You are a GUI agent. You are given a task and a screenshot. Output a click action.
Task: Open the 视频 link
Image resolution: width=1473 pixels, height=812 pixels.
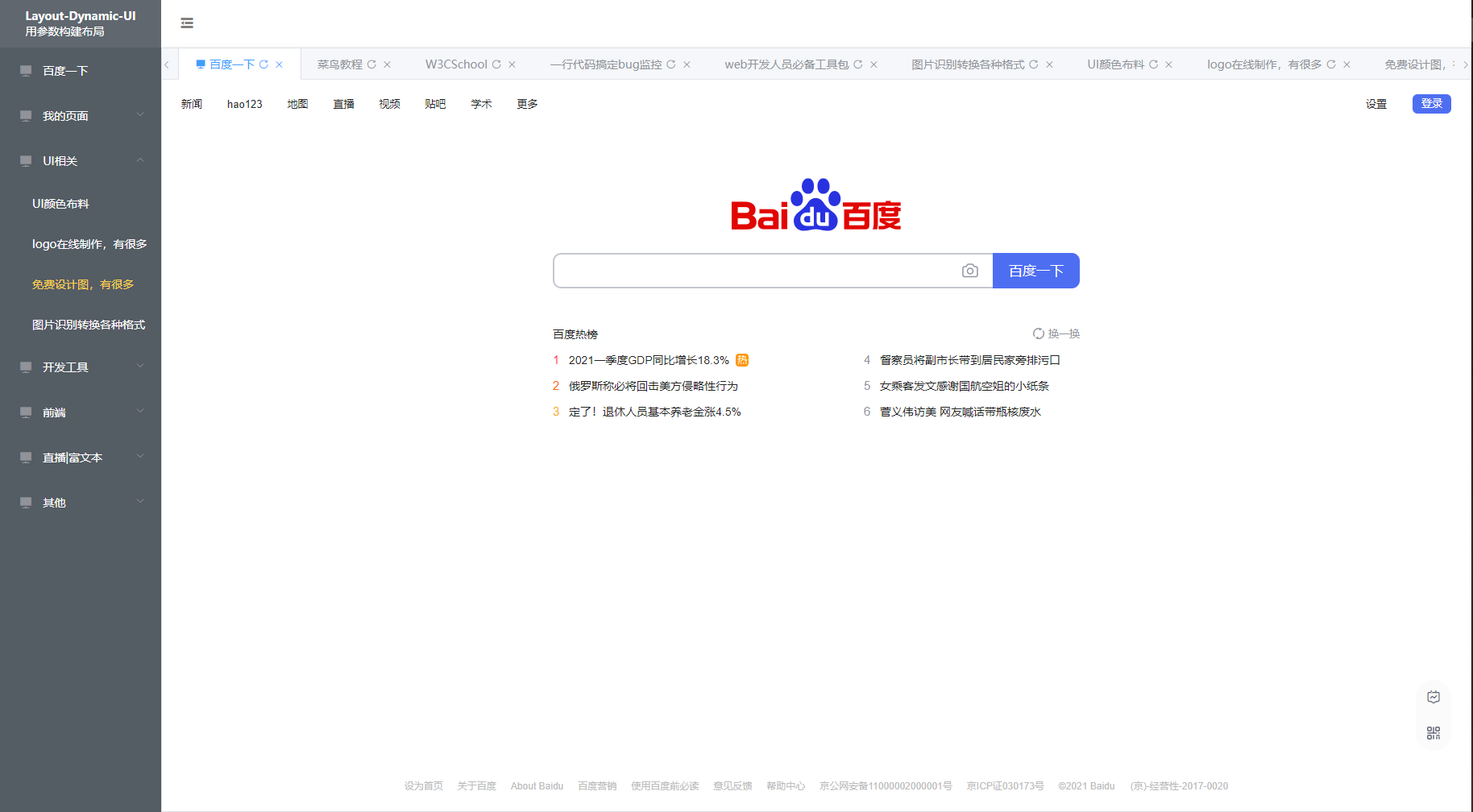pos(390,104)
